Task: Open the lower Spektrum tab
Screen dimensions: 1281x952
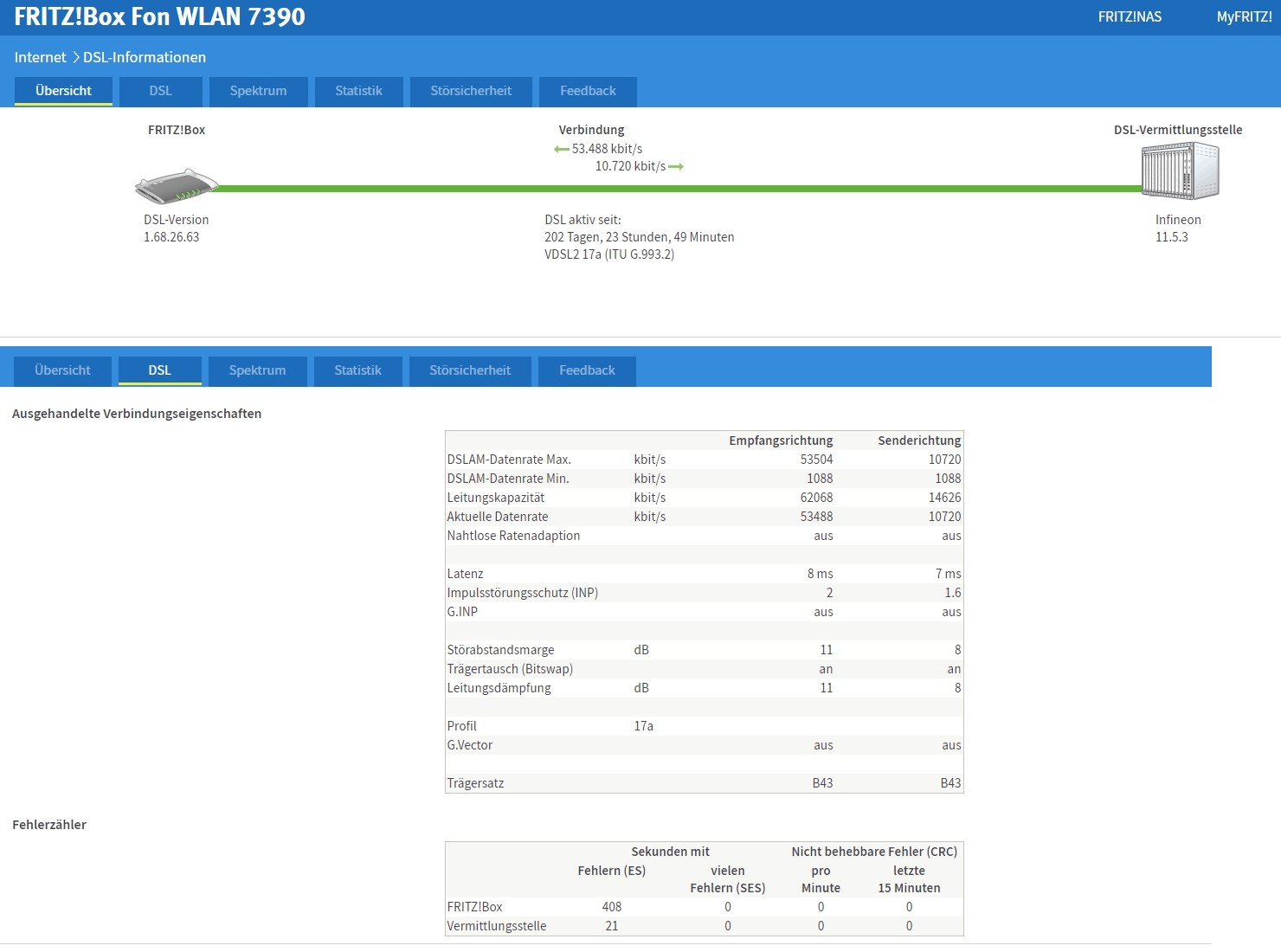Action: tap(257, 370)
